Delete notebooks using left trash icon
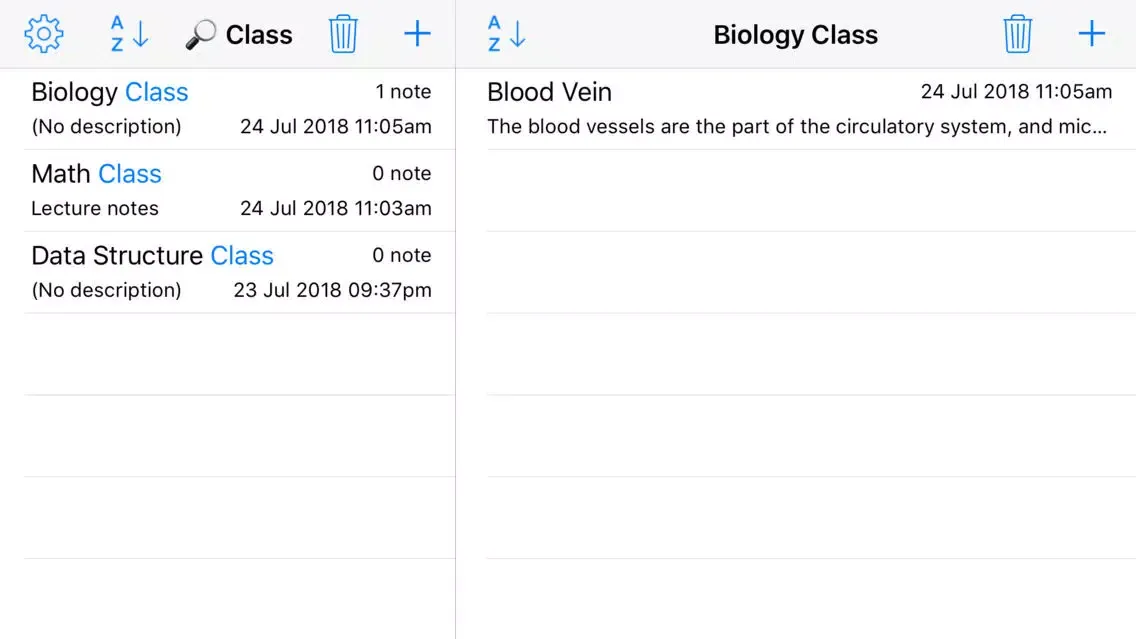The width and height of the screenshot is (1136, 639). click(x=343, y=34)
